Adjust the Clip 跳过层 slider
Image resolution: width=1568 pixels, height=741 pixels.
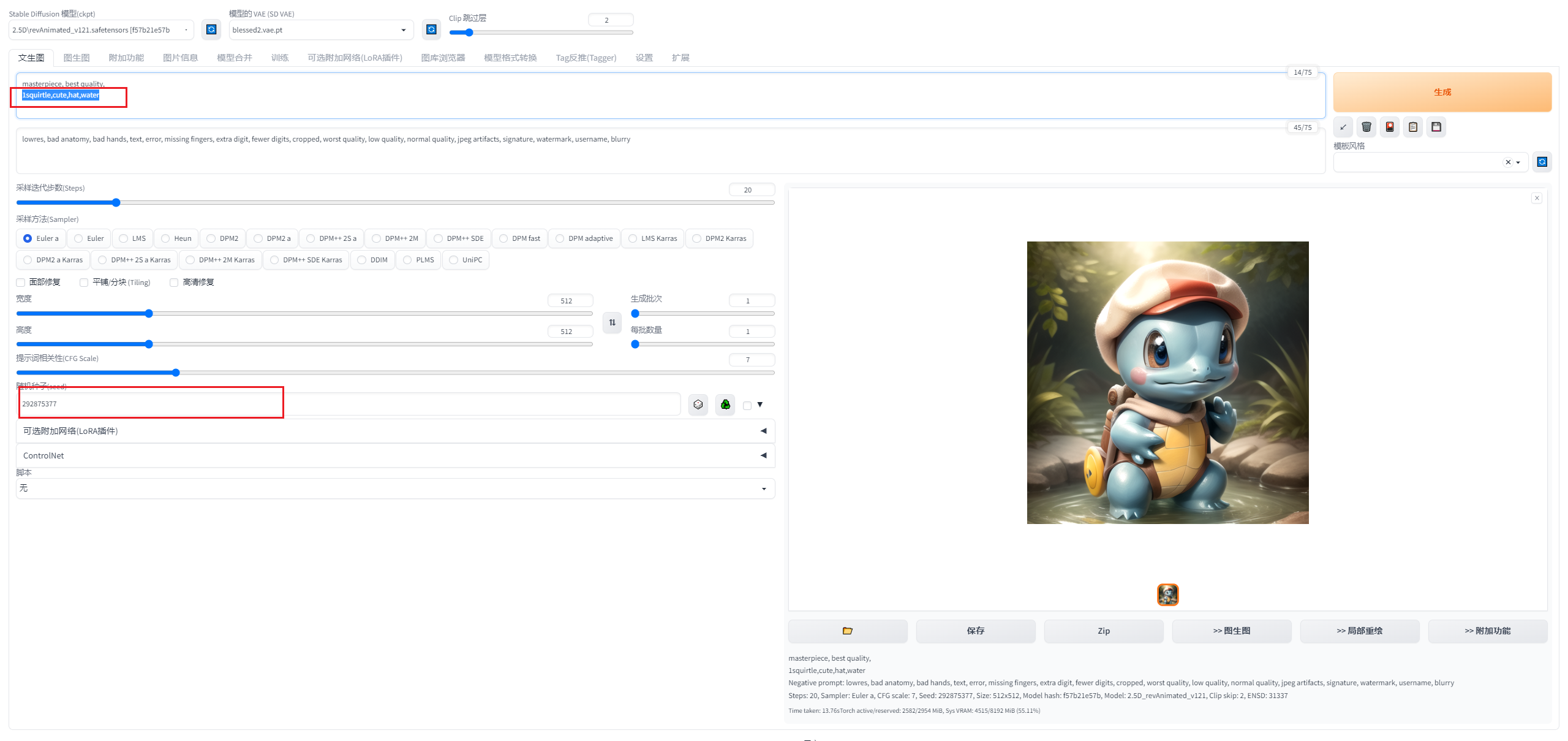541,32
